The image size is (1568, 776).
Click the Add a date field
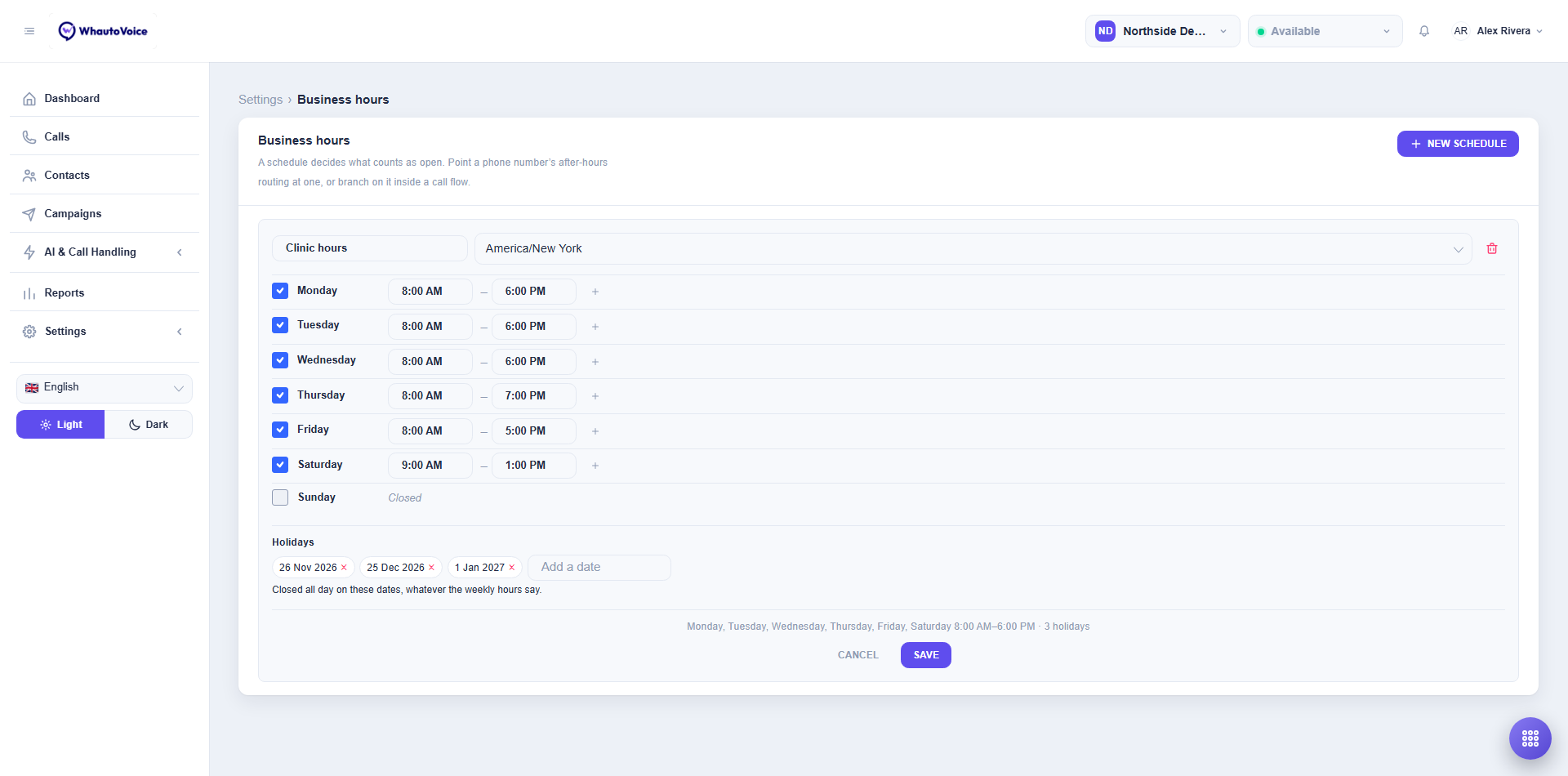point(599,568)
